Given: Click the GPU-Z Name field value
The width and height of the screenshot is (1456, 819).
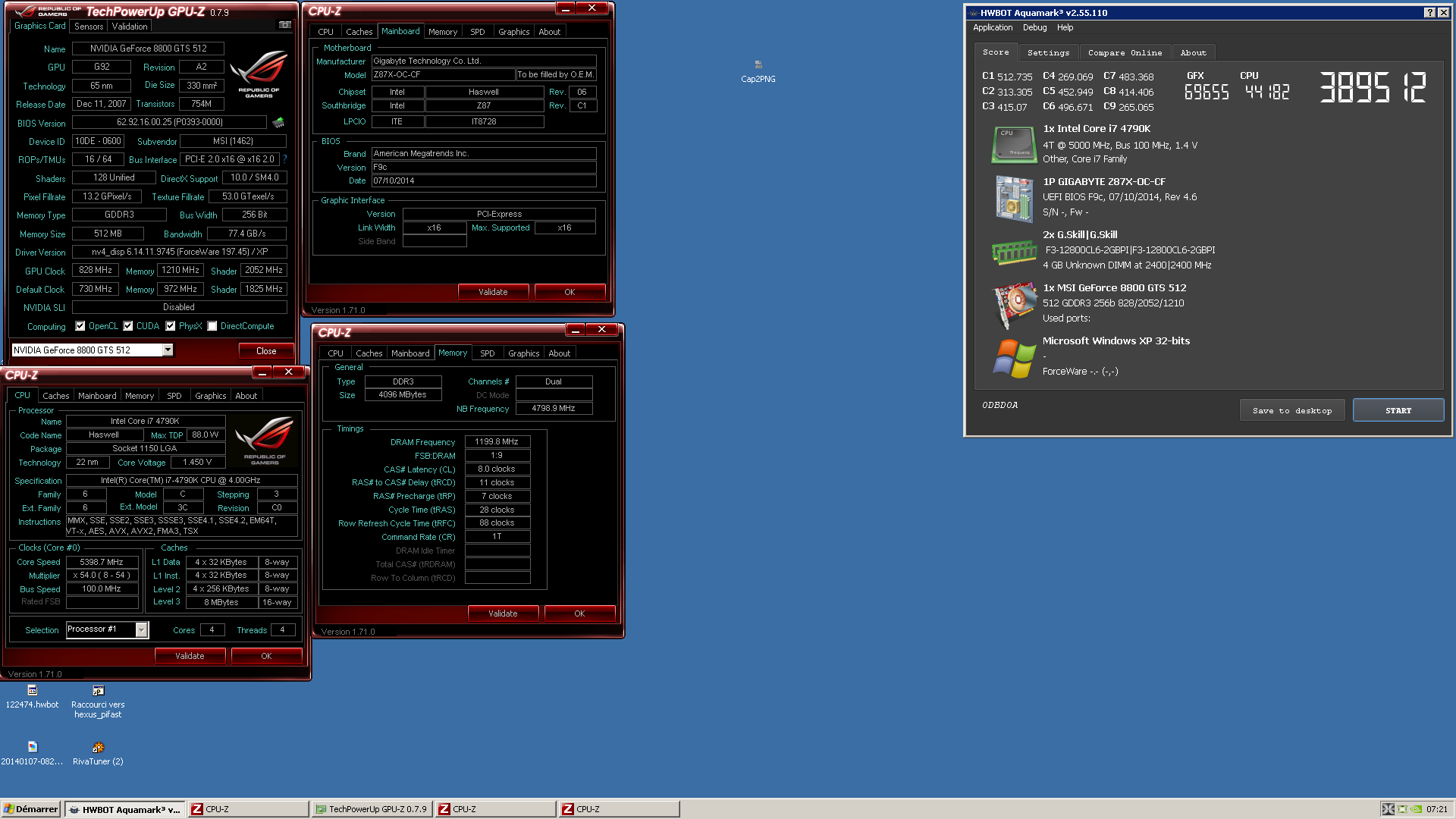Looking at the screenshot, I should tap(148, 49).
